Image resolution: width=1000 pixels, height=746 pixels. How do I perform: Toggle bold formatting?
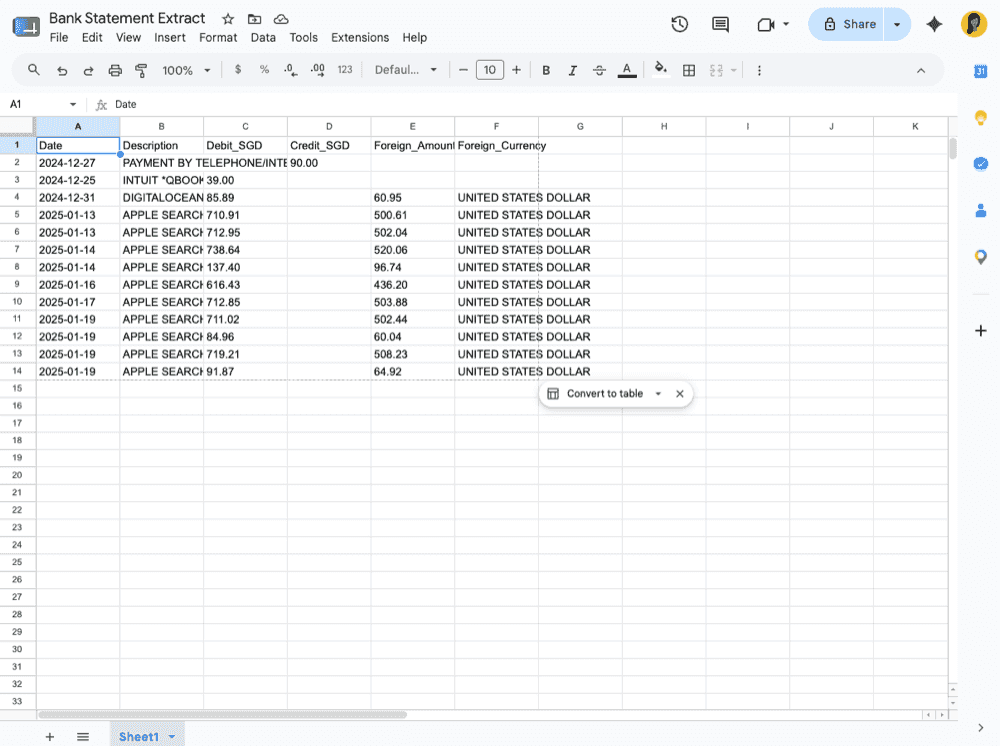[x=546, y=70]
